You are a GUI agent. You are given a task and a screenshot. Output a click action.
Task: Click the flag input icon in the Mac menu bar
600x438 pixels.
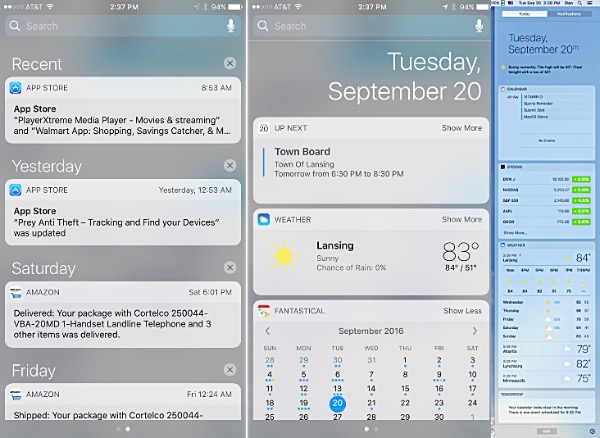(510, 3)
